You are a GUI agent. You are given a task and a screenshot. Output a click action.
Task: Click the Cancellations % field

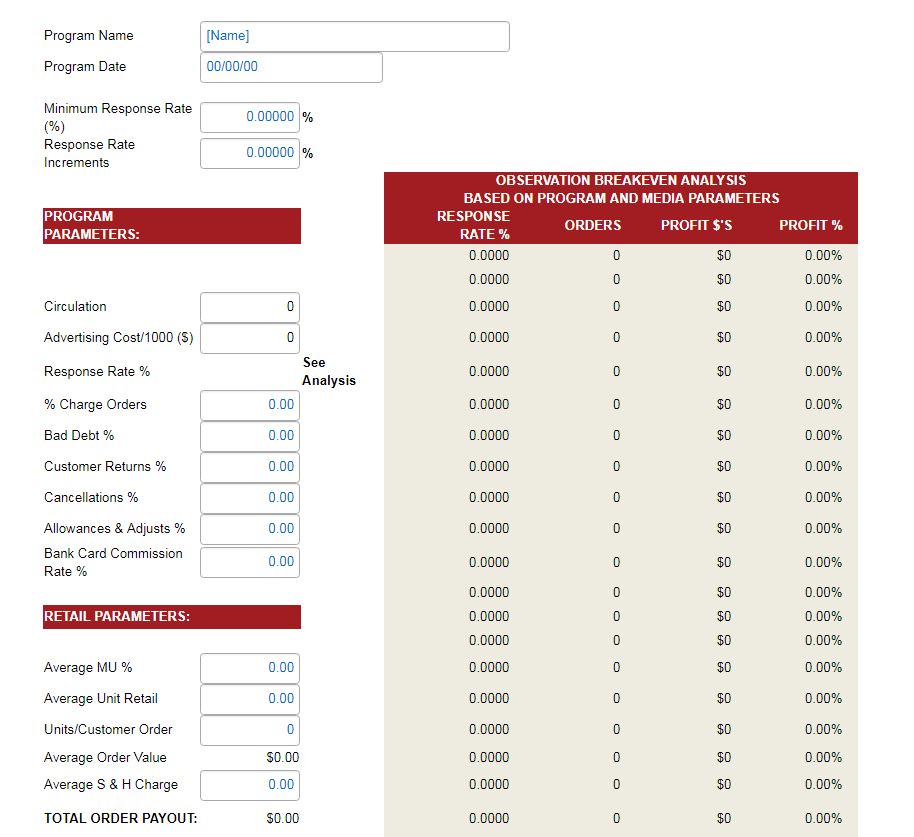tap(249, 498)
